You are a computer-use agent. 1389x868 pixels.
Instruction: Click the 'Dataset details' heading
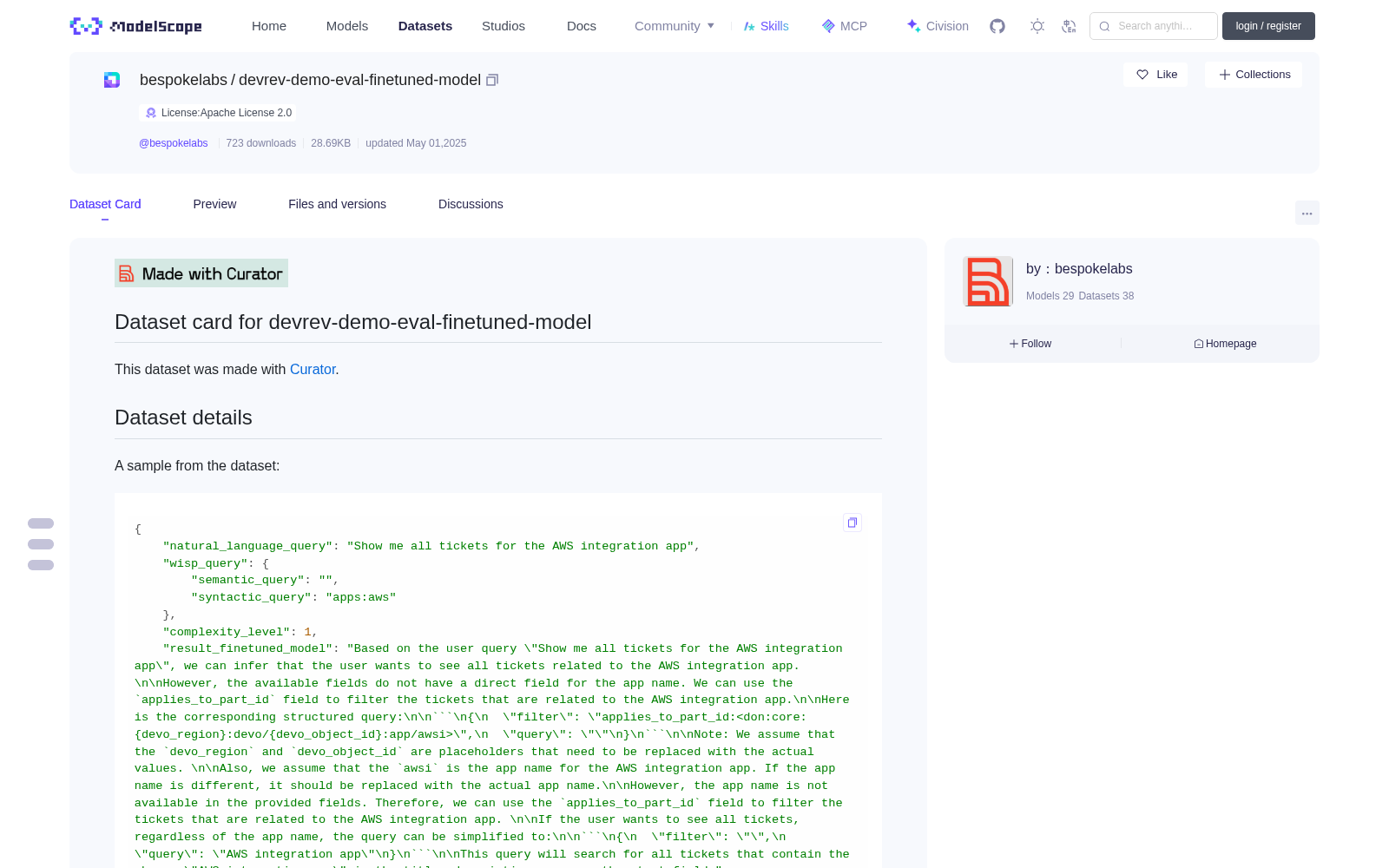coord(183,418)
